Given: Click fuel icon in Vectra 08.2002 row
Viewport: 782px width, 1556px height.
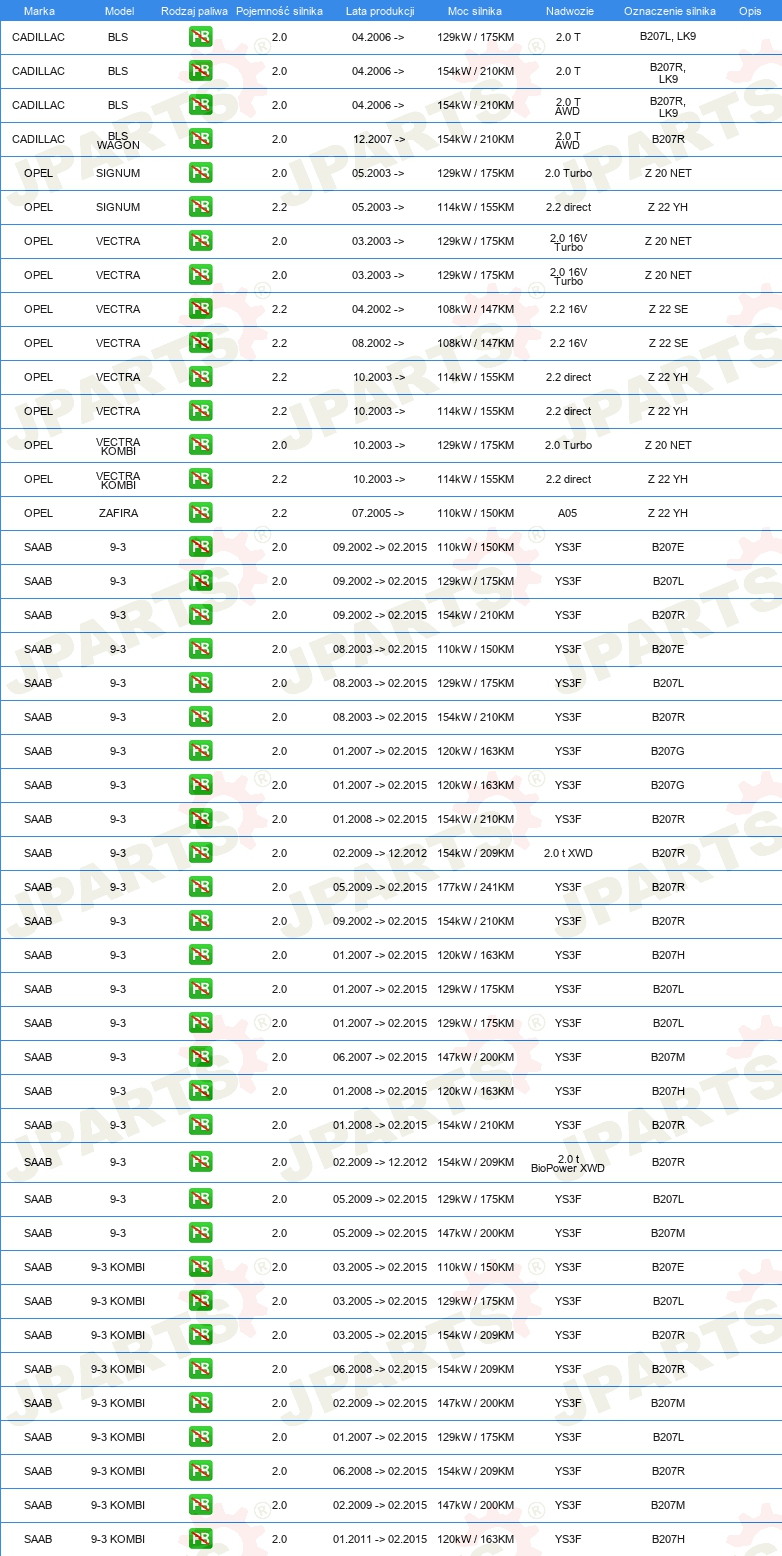Looking at the screenshot, I should click(200, 343).
